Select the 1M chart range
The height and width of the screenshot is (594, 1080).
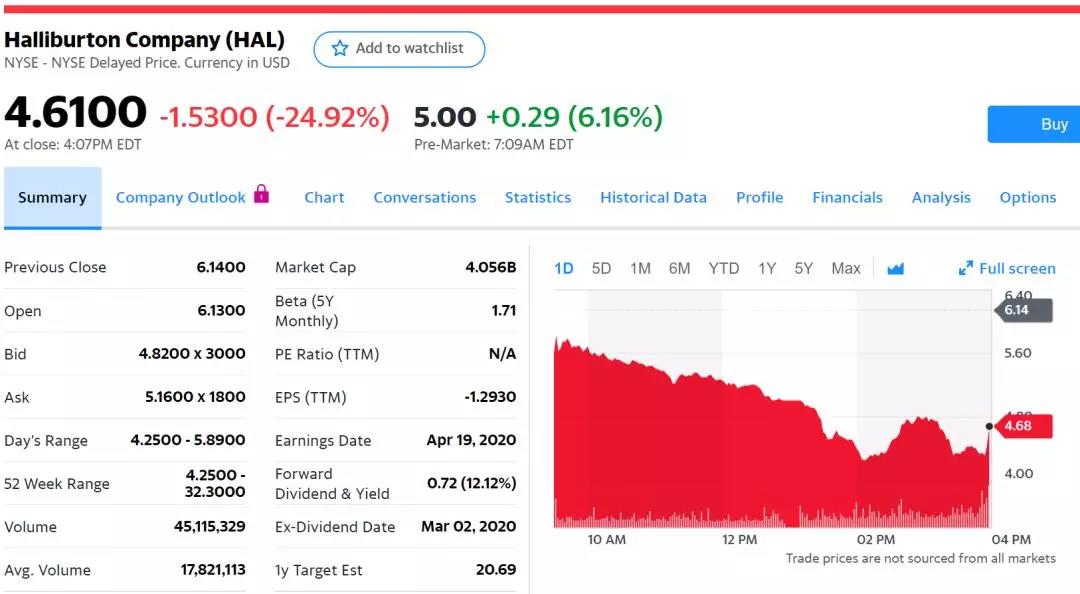[640, 268]
